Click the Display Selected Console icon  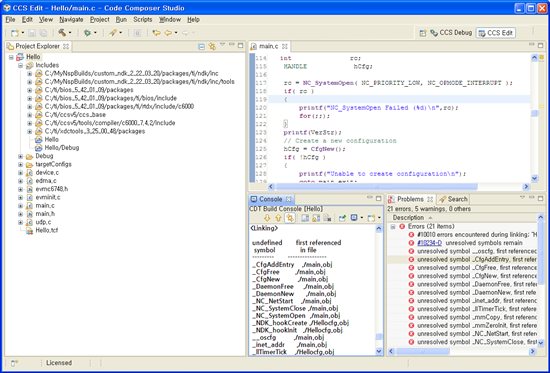pyautogui.click(x=354, y=218)
